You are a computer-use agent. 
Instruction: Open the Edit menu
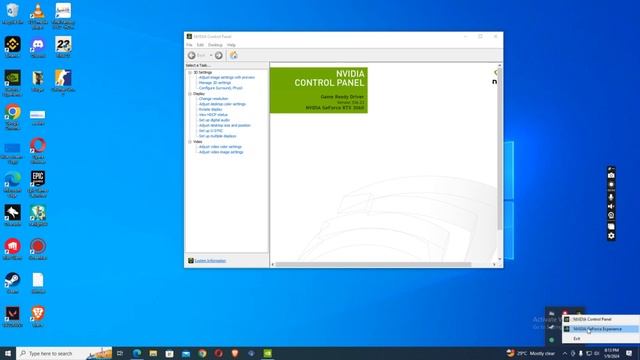pyautogui.click(x=200, y=45)
